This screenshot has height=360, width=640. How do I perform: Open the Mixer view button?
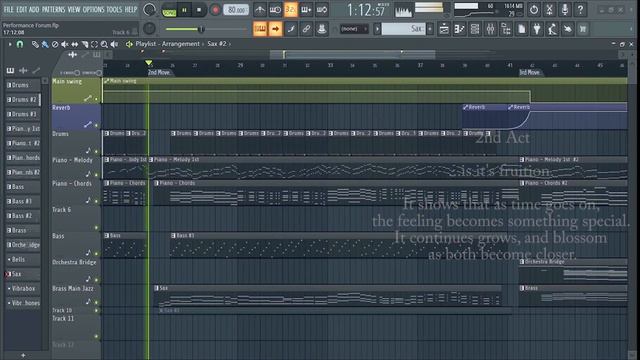click(491, 29)
